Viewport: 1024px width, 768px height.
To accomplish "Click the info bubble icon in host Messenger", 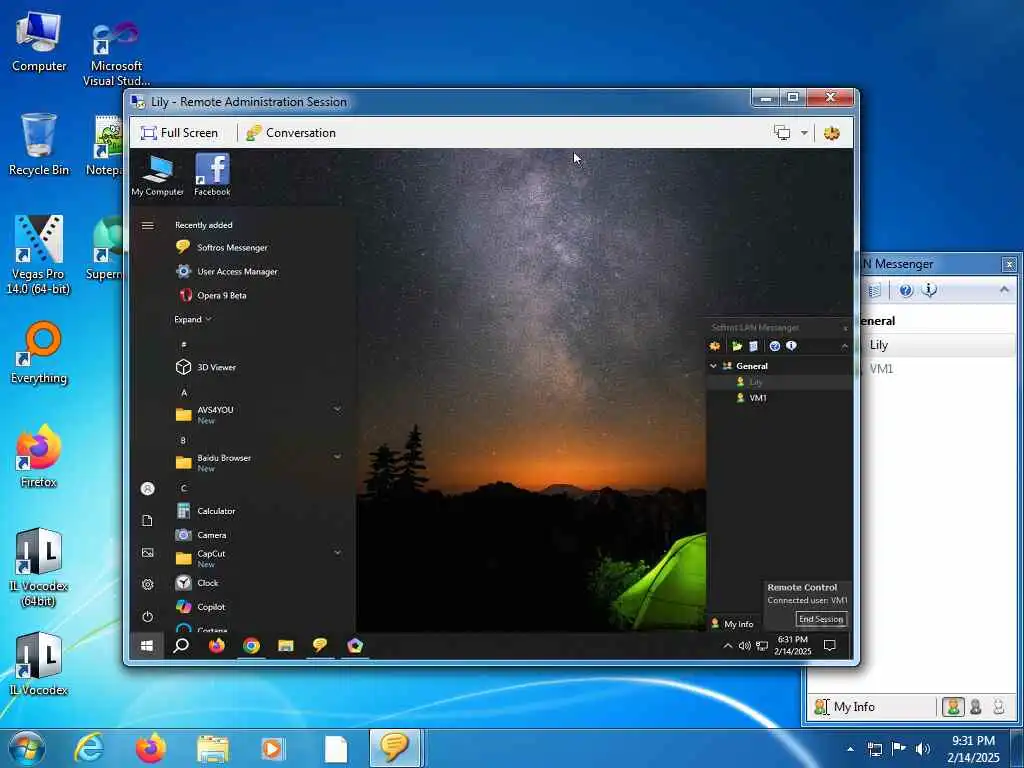I will coord(929,290).
